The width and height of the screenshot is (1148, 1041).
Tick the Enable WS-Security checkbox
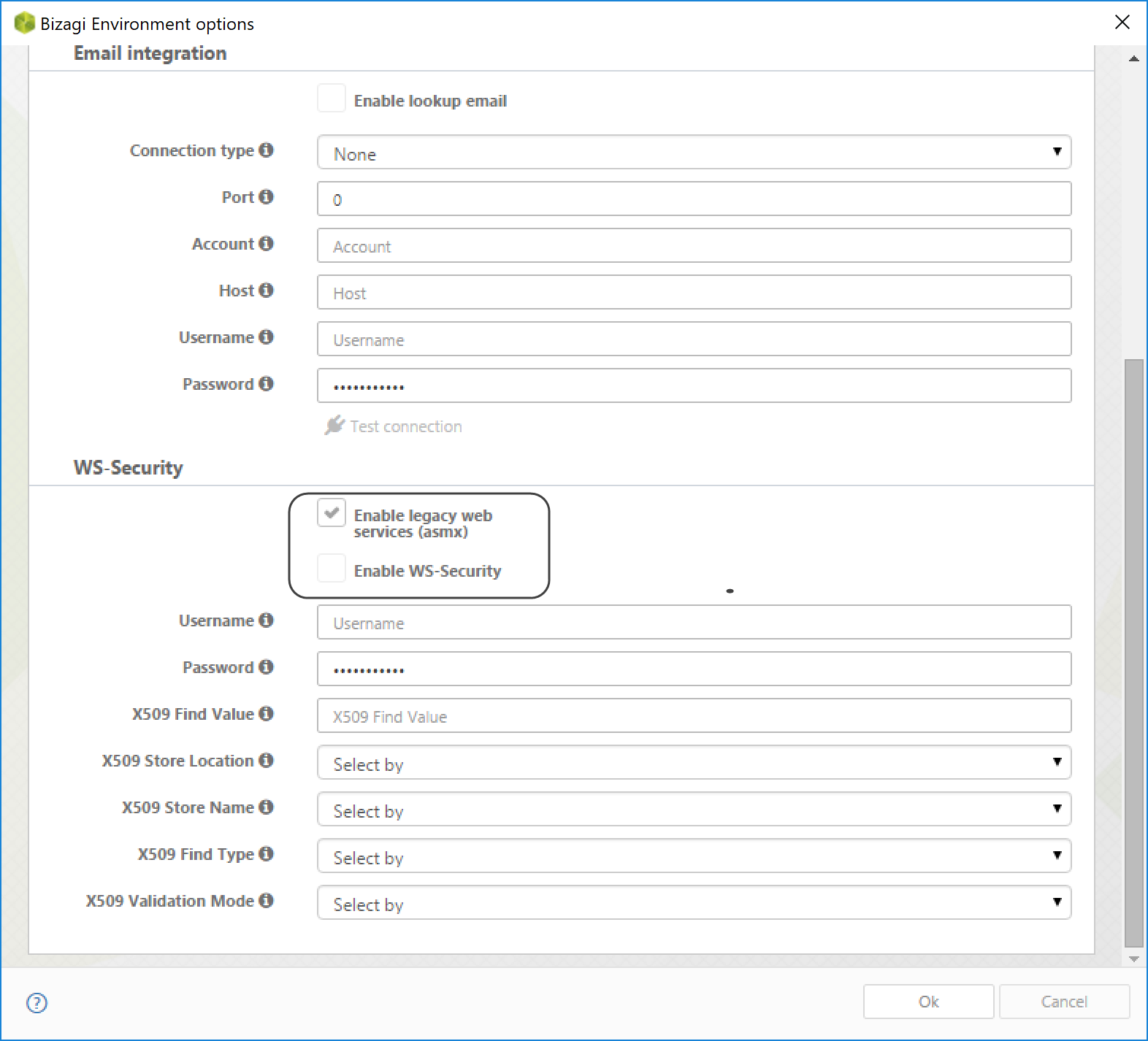pyautogui.click(x=332, y=569)
